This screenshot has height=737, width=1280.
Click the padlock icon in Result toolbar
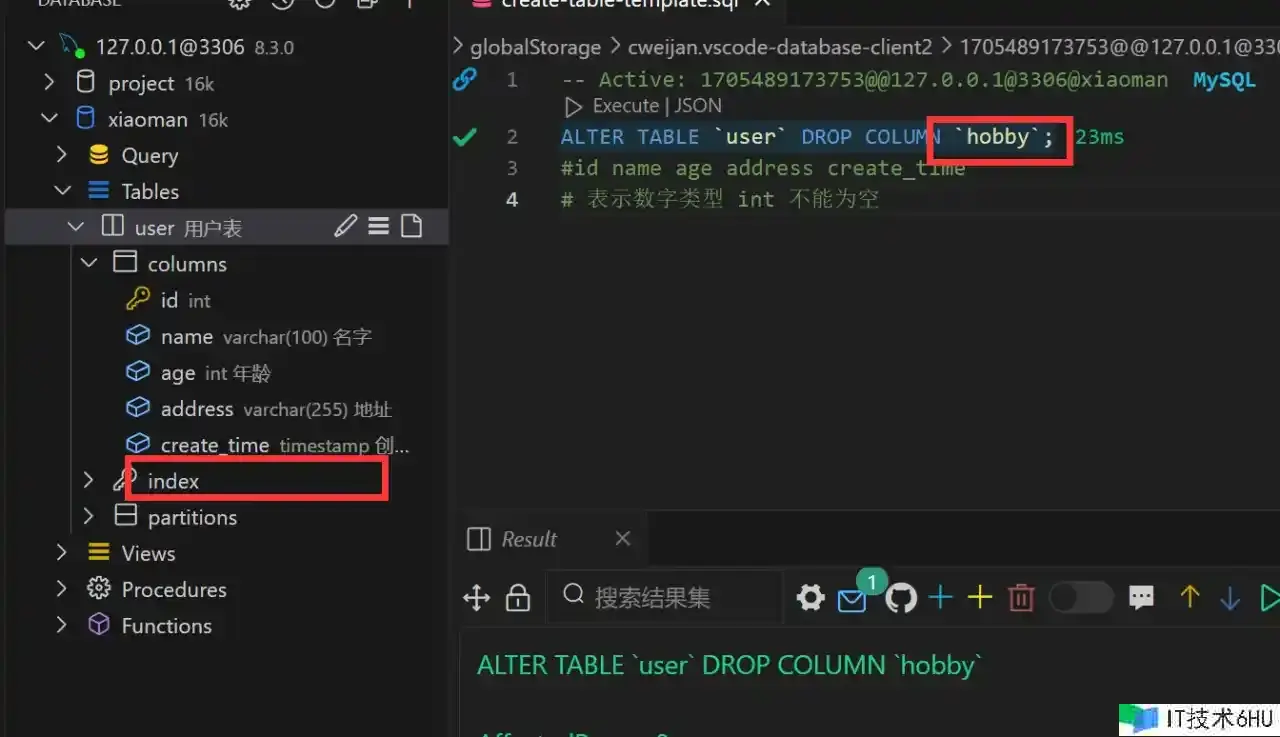point(518,598)
